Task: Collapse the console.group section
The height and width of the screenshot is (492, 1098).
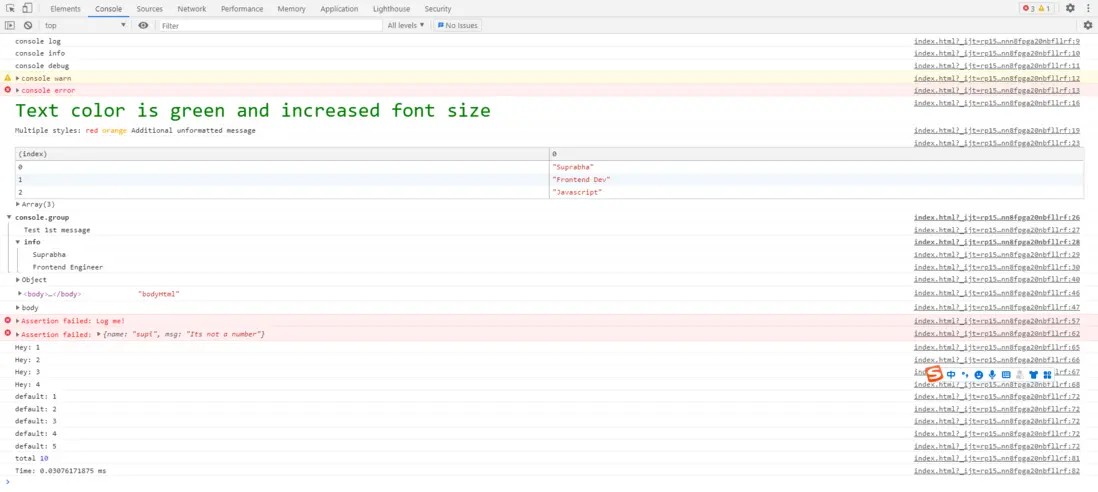Action: tap(8, 217)
